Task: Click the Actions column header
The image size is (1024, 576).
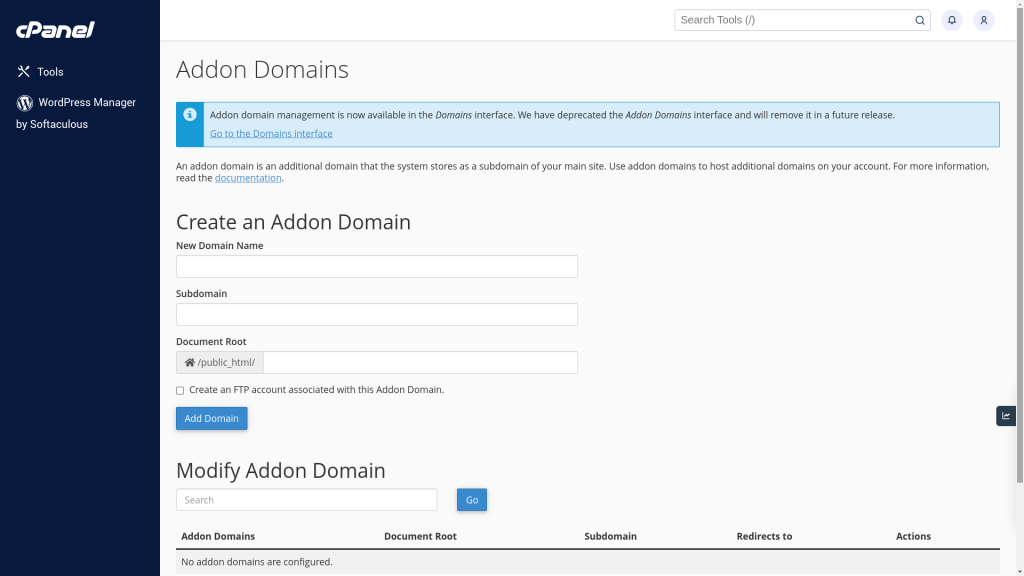Action: [x=913, y=536]
